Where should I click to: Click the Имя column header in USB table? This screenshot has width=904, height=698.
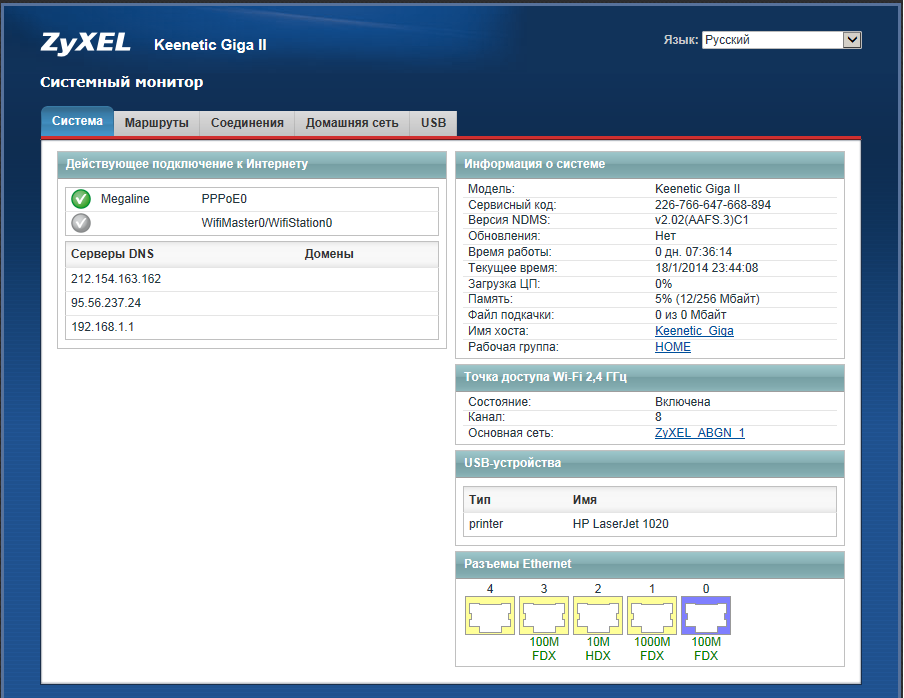[585, 500]
